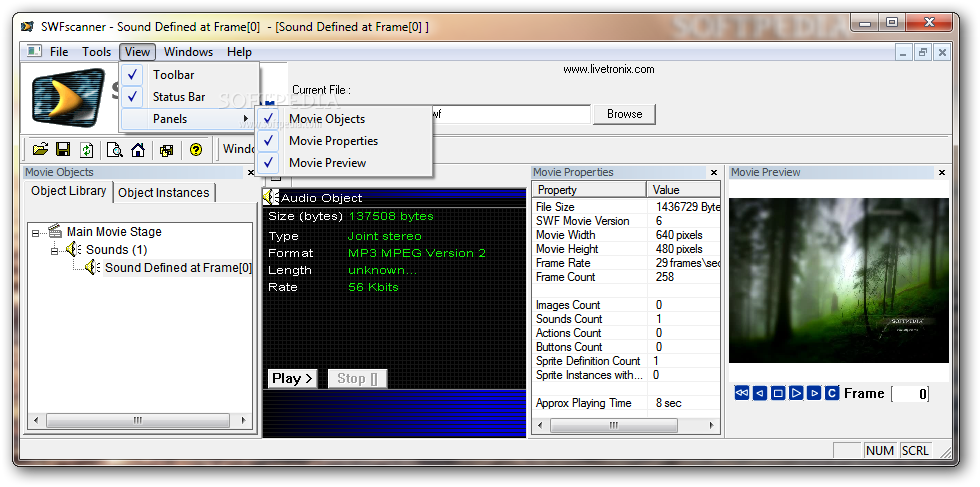Go to the Home toolbar icon
980x487 pixels.
tap(138, 149)
